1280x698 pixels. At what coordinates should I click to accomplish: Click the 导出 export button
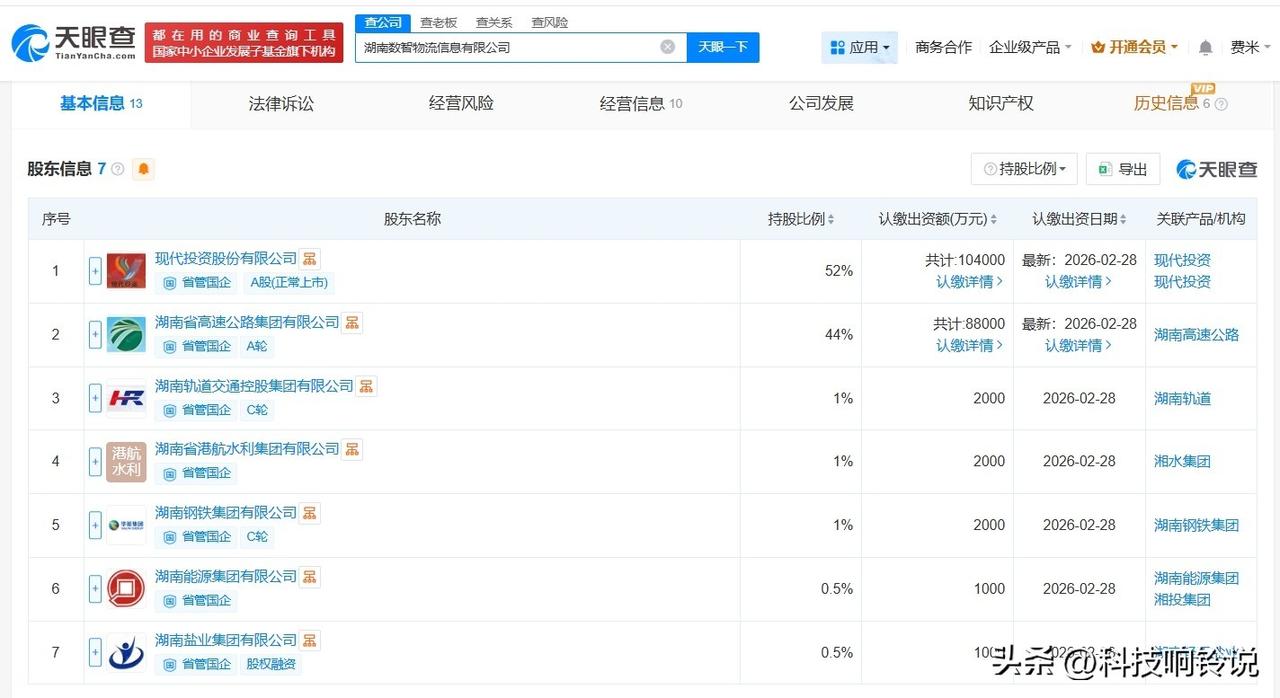click(x=1123, y=169)
